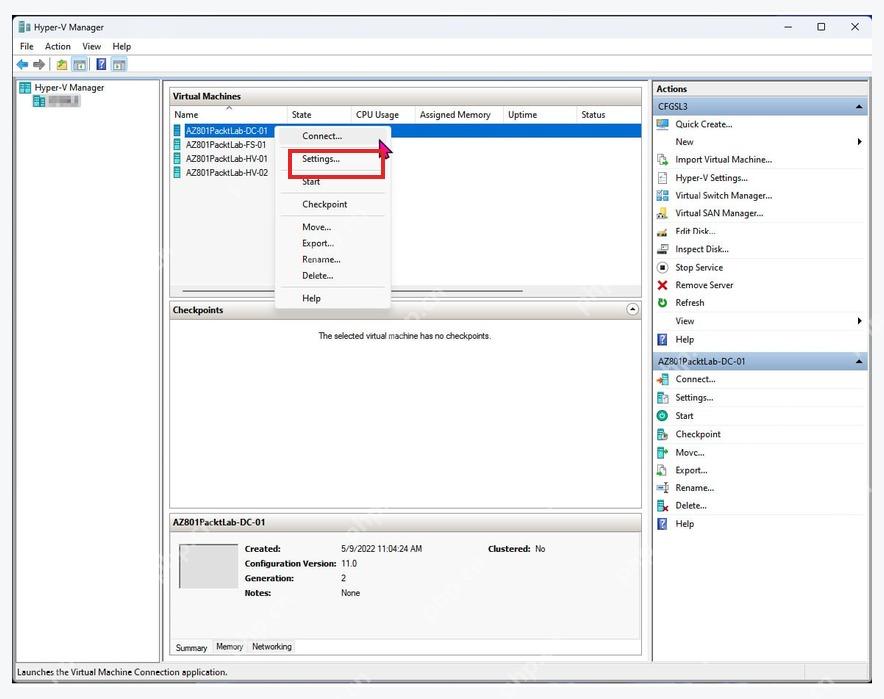Click the Import Virtual Machine icon
884x699 pixels.
click(x=662, y=160)
